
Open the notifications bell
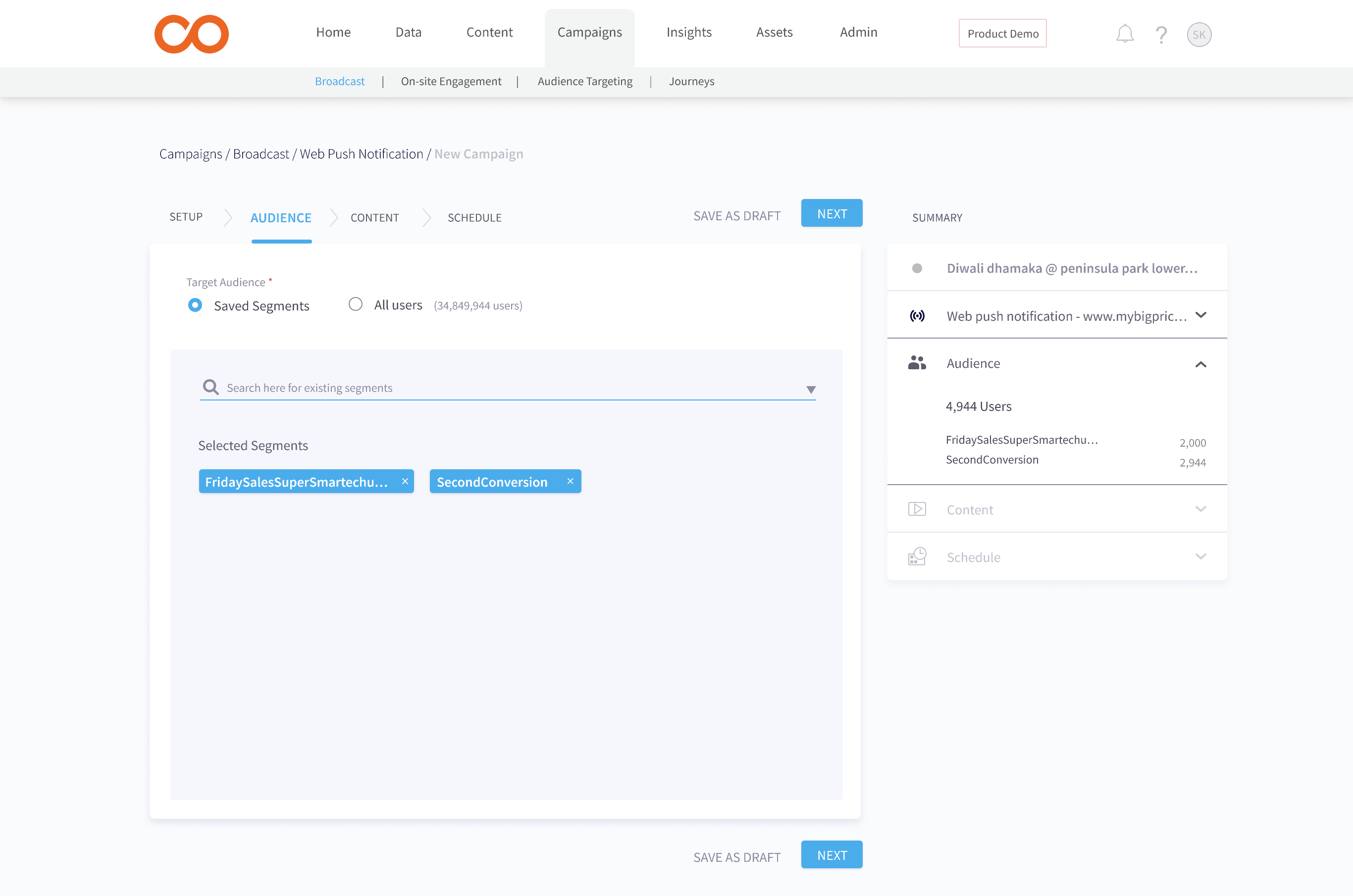(1124, 34)
